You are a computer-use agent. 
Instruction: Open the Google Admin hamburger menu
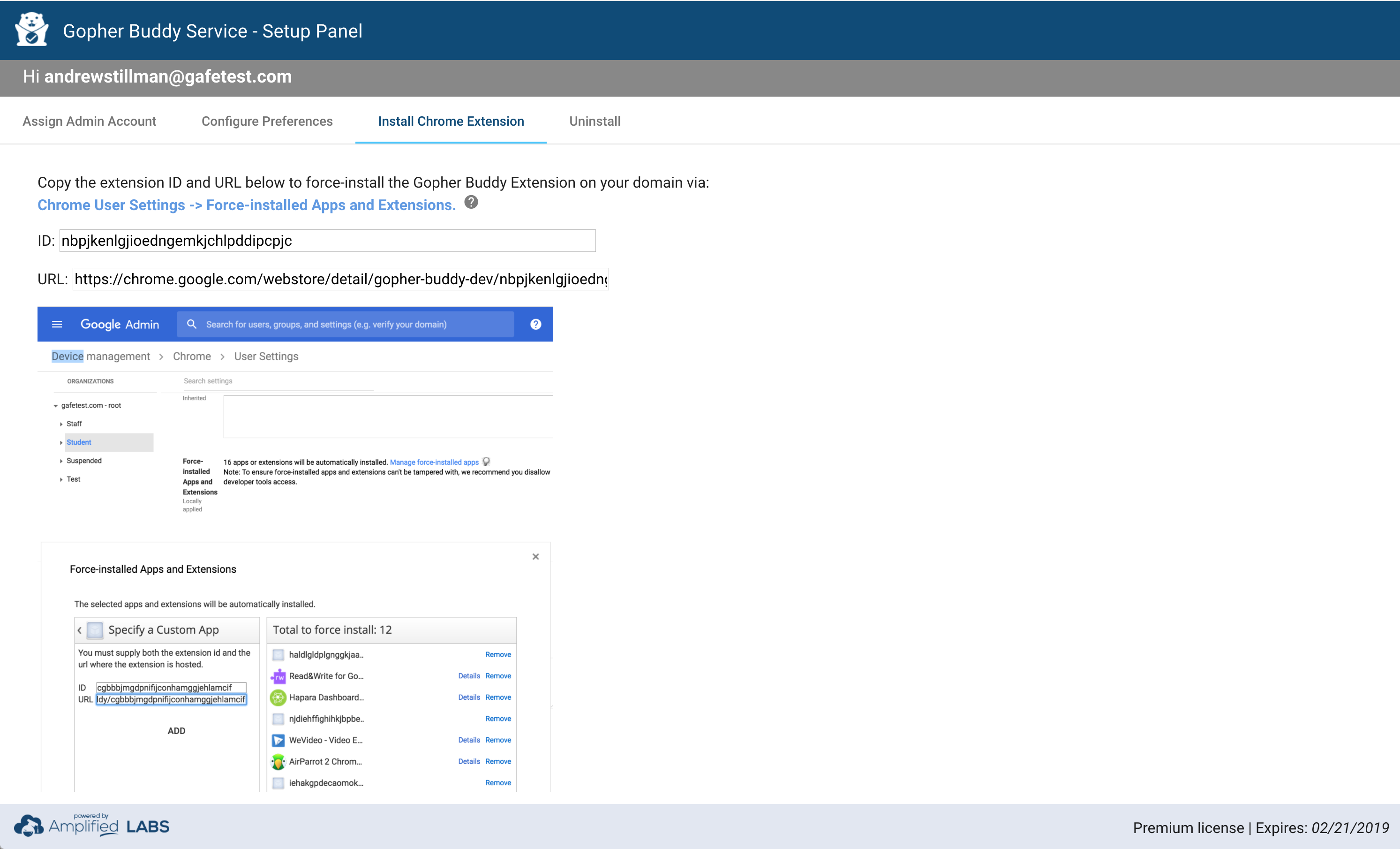(x=57, y=325)
